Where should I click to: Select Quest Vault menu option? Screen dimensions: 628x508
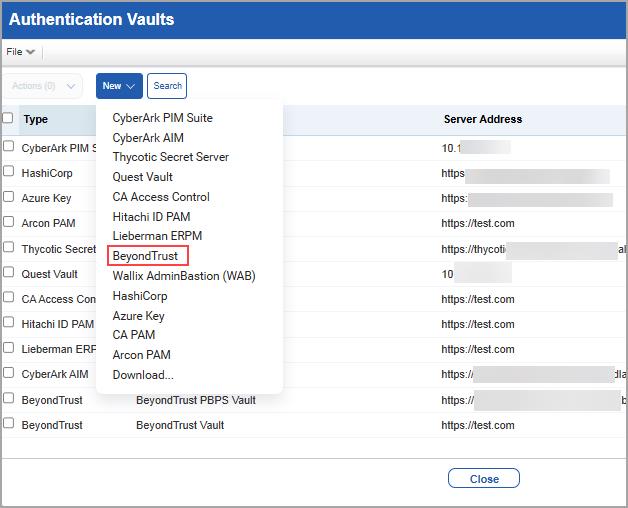tap(143, 177)
